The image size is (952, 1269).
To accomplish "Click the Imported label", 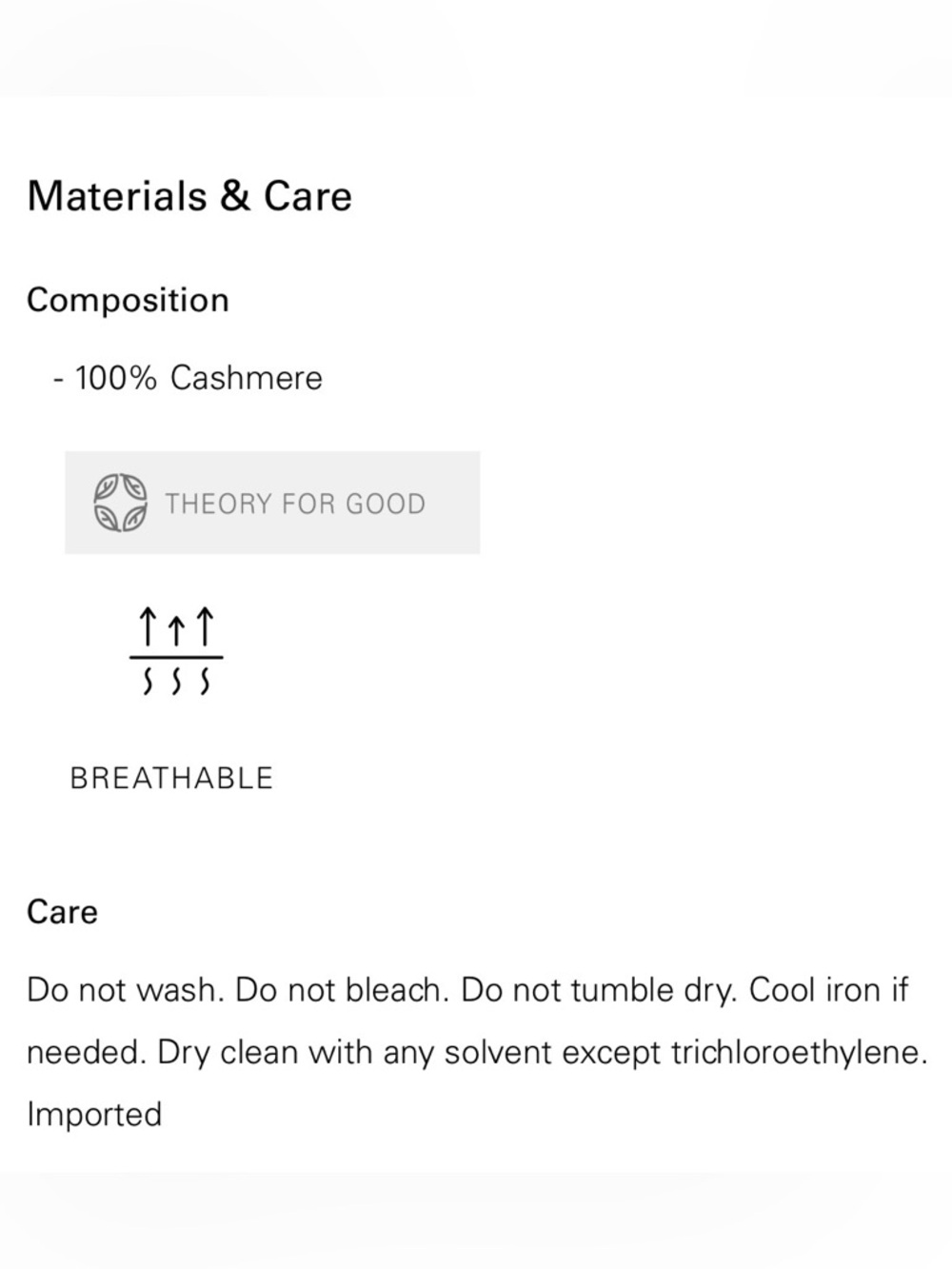I will click(94, 1115).
